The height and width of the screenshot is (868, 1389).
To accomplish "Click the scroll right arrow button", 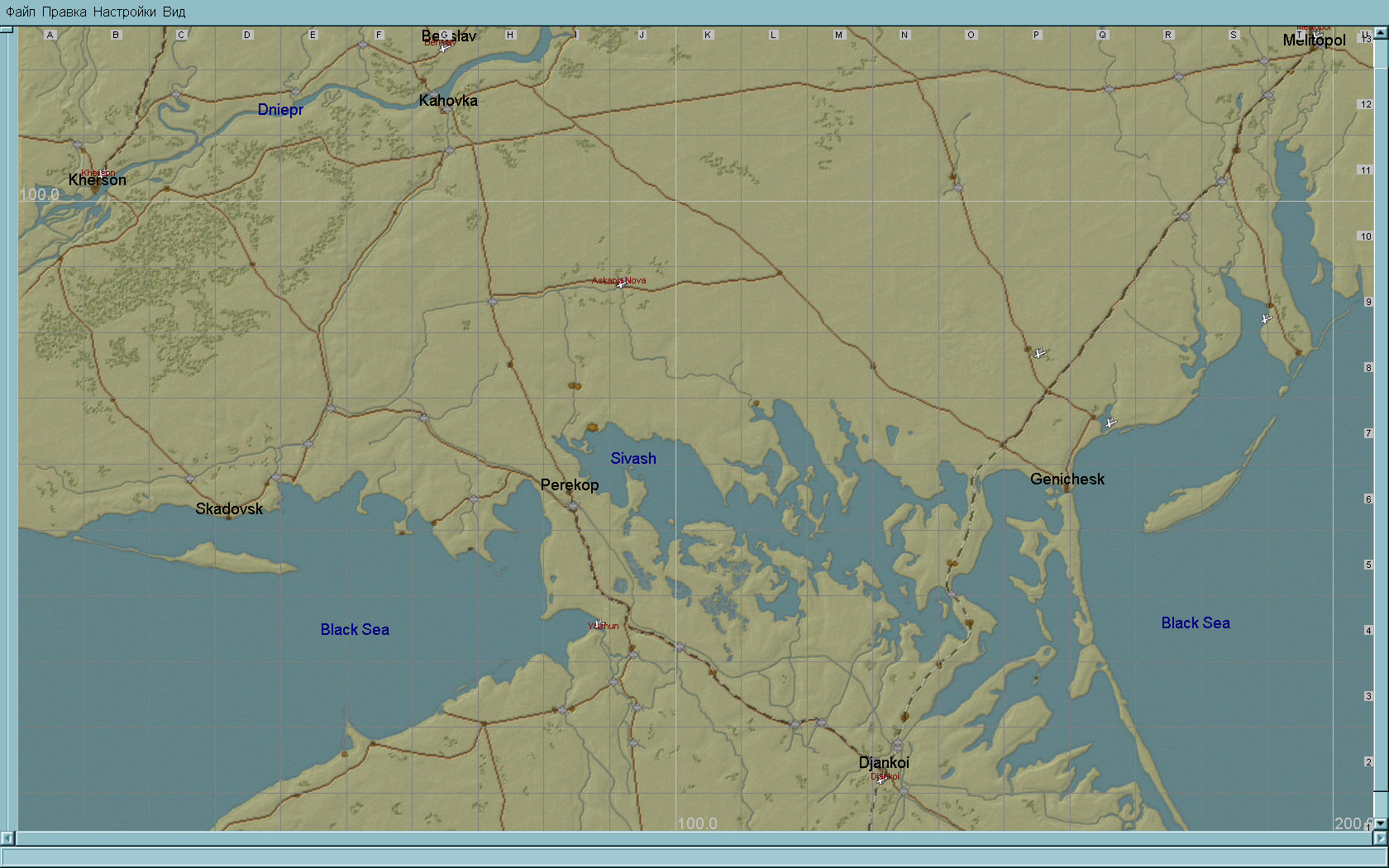I will [x=1380, y=838].
